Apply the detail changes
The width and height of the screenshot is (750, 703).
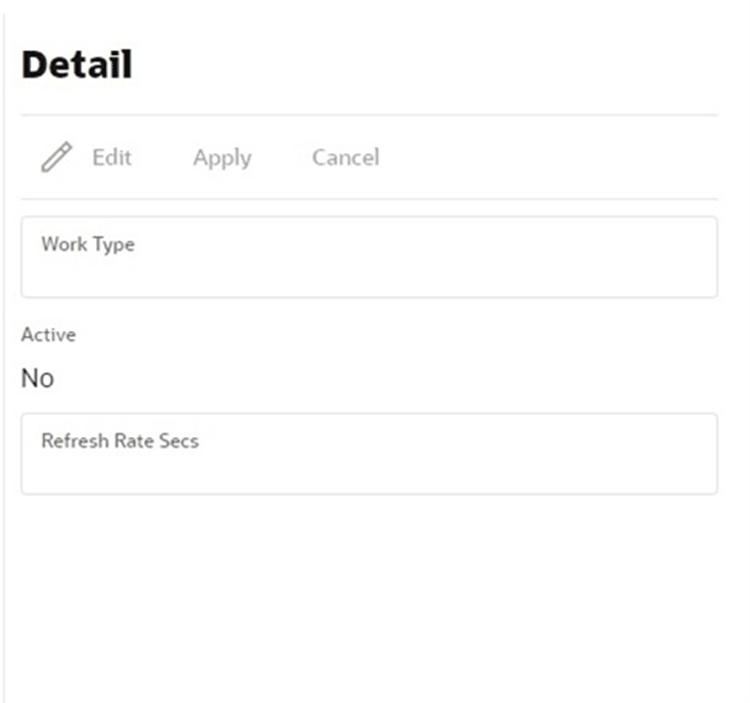click(222, 158)
